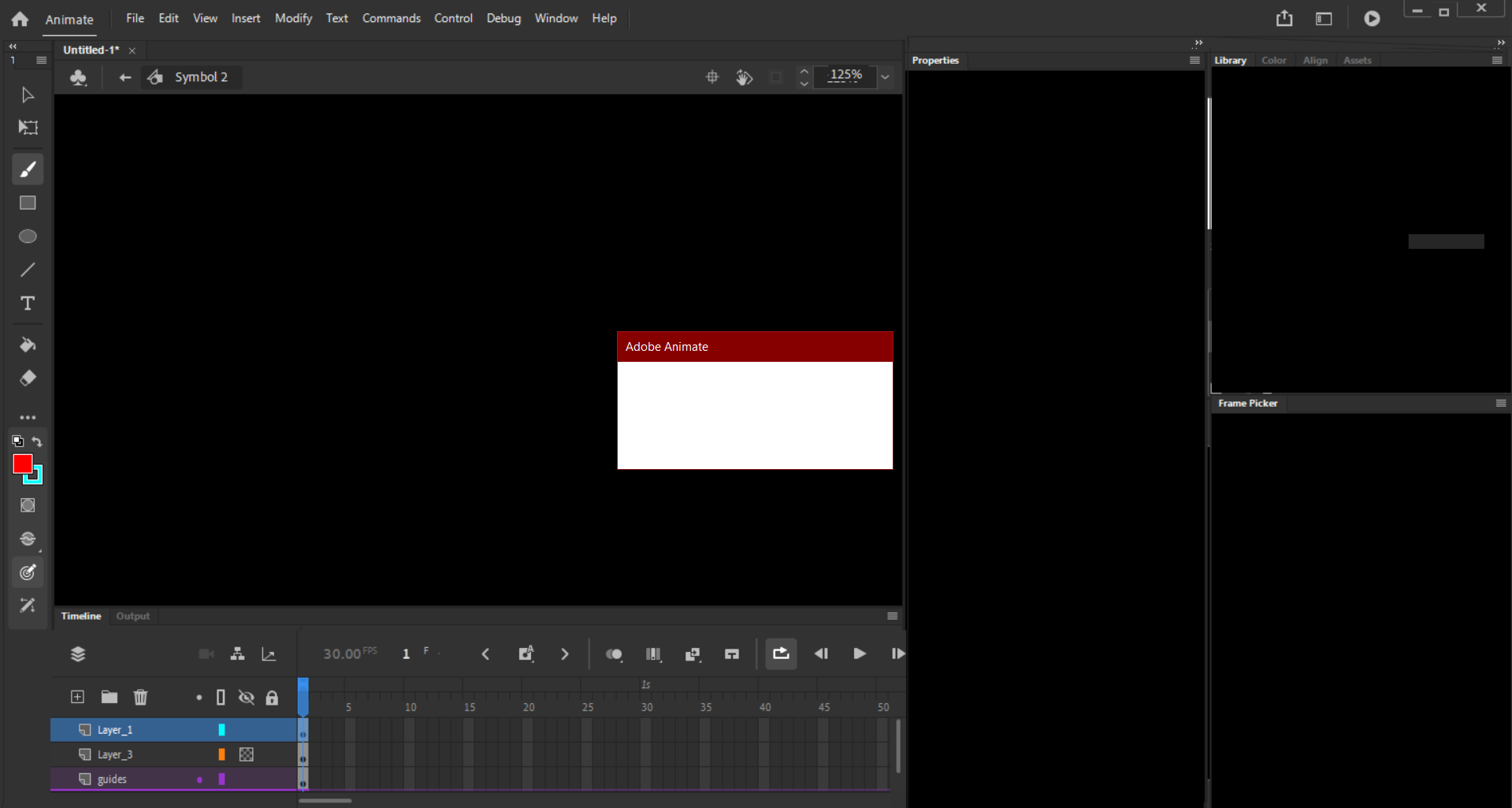The height and width of the screenshot is (808, 1512).
Task: Select the Rotation hand tool icon
Action: pos(745,77)
